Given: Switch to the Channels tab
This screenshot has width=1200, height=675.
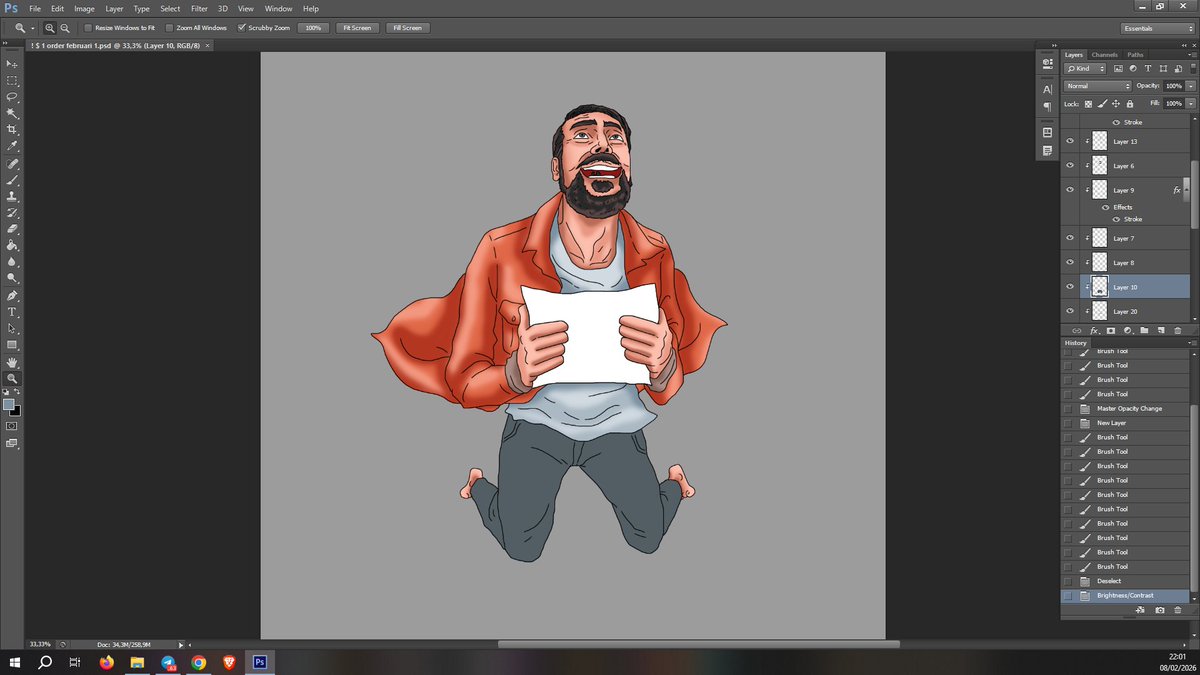Looking at the screenshot, I should (x=1105, y=54).
